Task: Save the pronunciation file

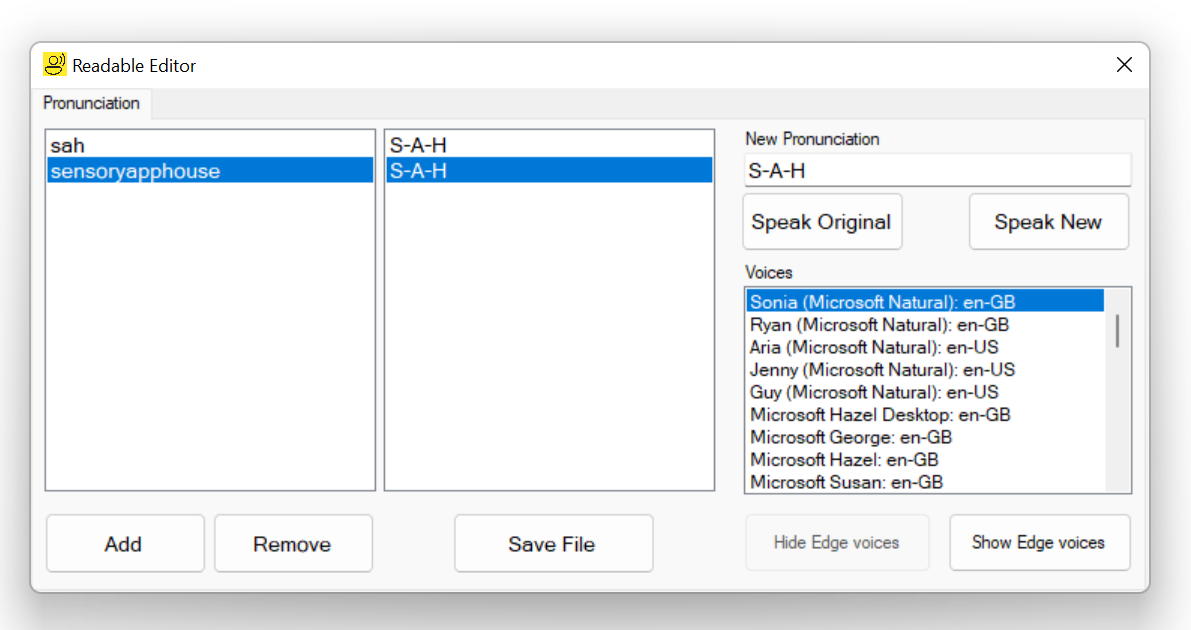Action: (x=553, y=543)
